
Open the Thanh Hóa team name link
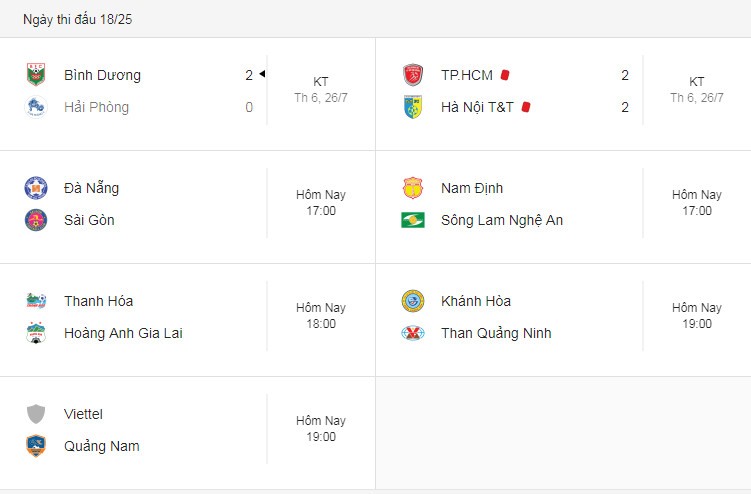[99, 301]
